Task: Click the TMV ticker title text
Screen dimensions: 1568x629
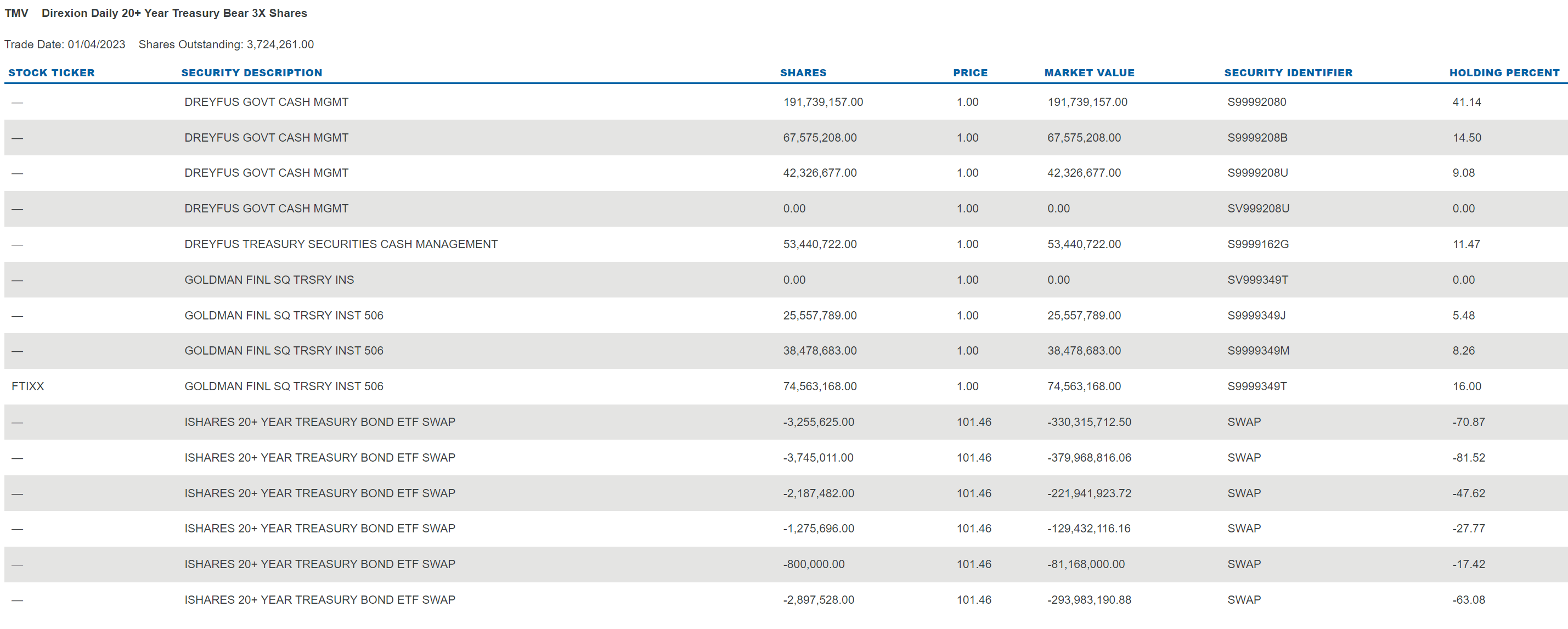Action: coord(16,13)
